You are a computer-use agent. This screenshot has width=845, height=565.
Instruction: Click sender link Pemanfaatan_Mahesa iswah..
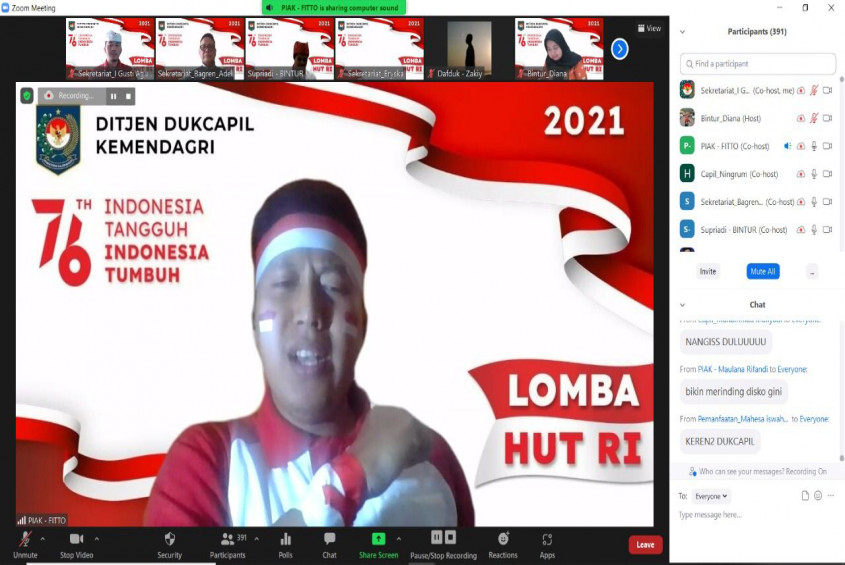(x=743, y=419)
